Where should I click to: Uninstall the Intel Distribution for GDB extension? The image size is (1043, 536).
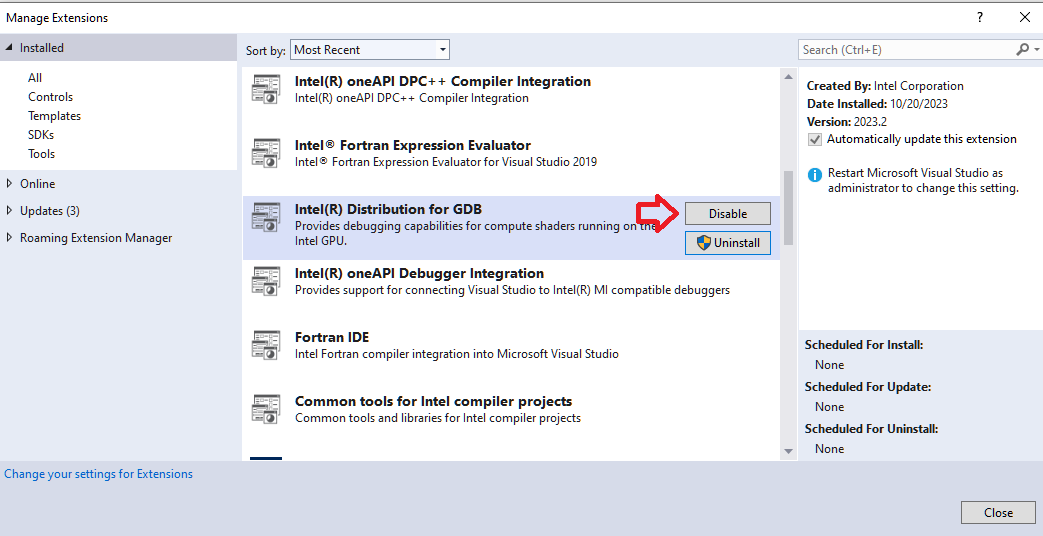[728, 243]
